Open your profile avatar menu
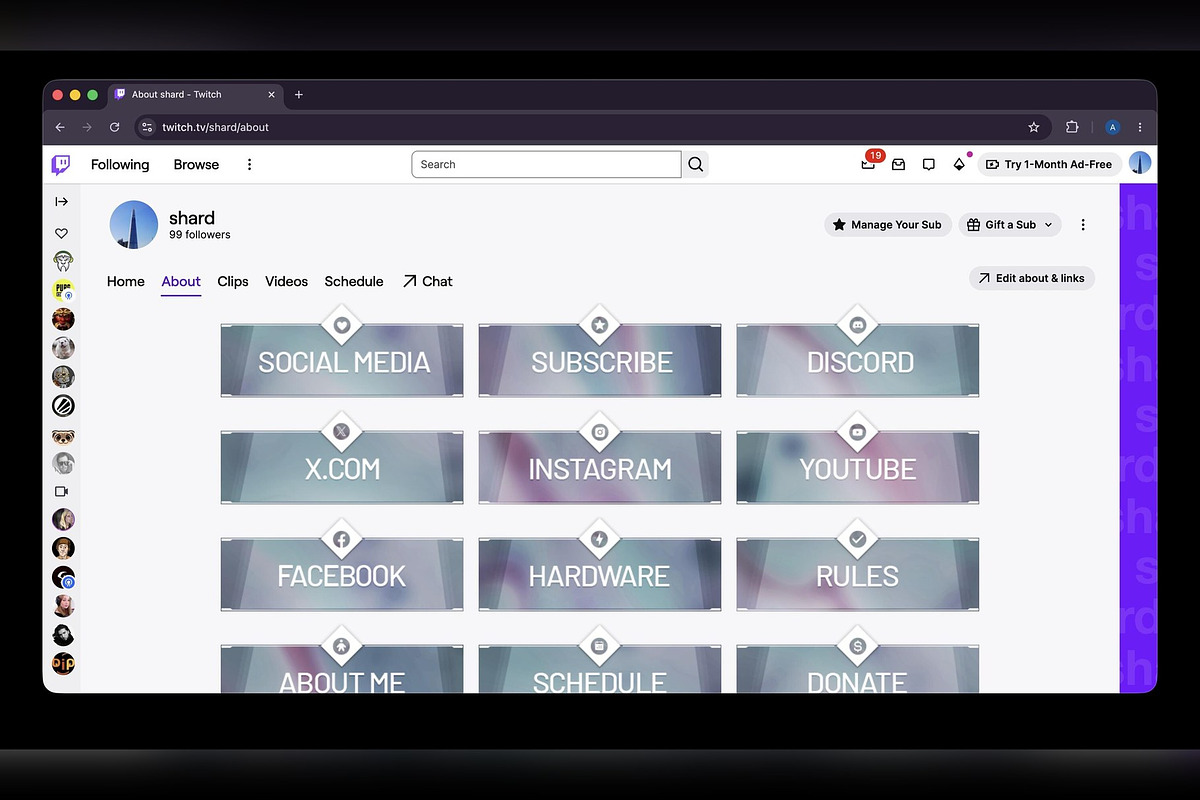The height and width of the screenshot is (800, 1200). coord(1140,164)
